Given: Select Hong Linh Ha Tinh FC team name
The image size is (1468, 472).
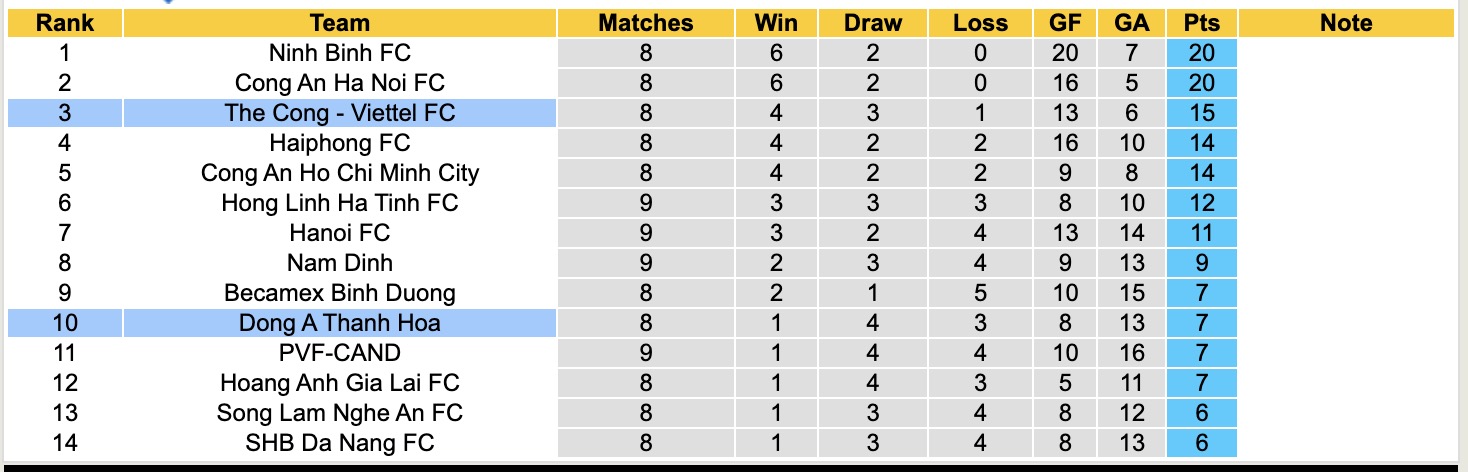Looking at the screenshot, I should click(x=340, y=203).
